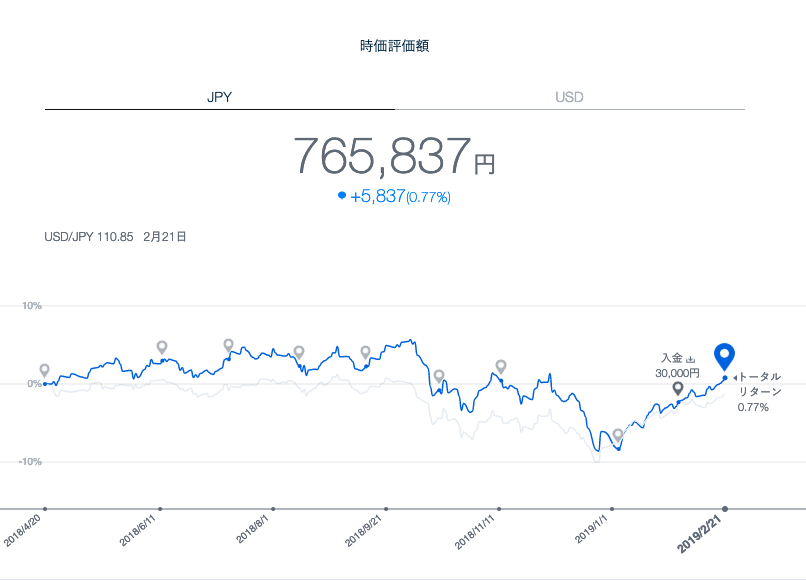Click the gray pin at the 2019/1/1 low

click(x=618, y=435)
